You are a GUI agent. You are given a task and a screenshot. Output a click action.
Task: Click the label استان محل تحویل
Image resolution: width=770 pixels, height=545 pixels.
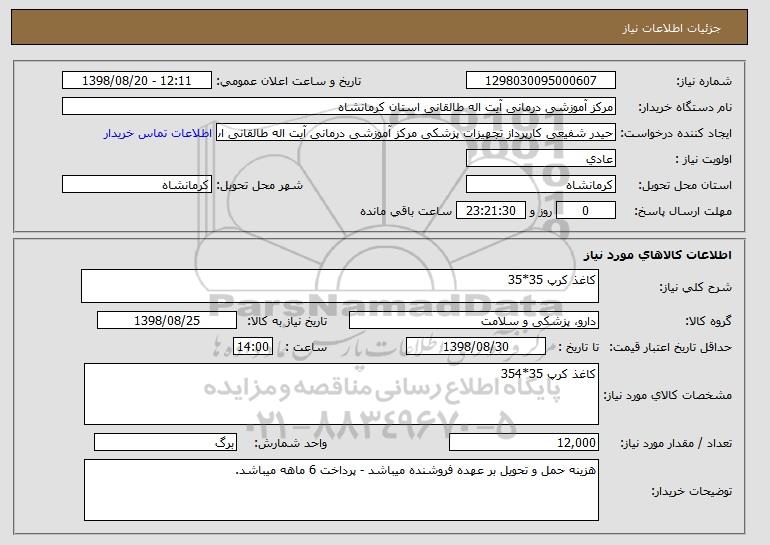[x=685, y=185]
